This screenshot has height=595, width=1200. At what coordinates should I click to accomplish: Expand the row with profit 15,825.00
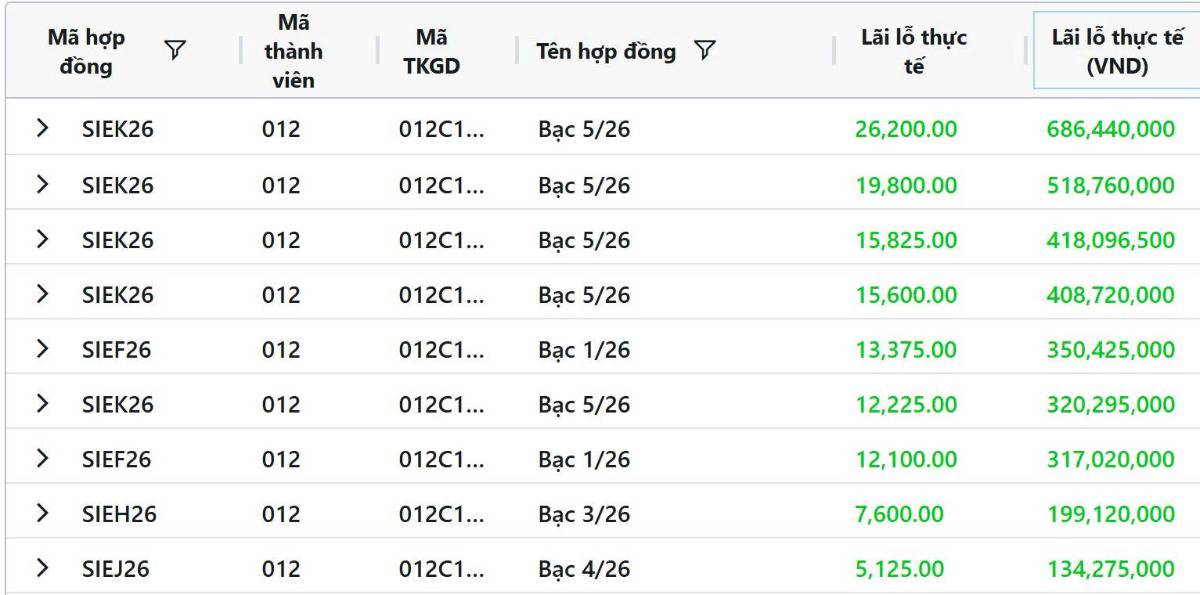click(x=42, y=239)
